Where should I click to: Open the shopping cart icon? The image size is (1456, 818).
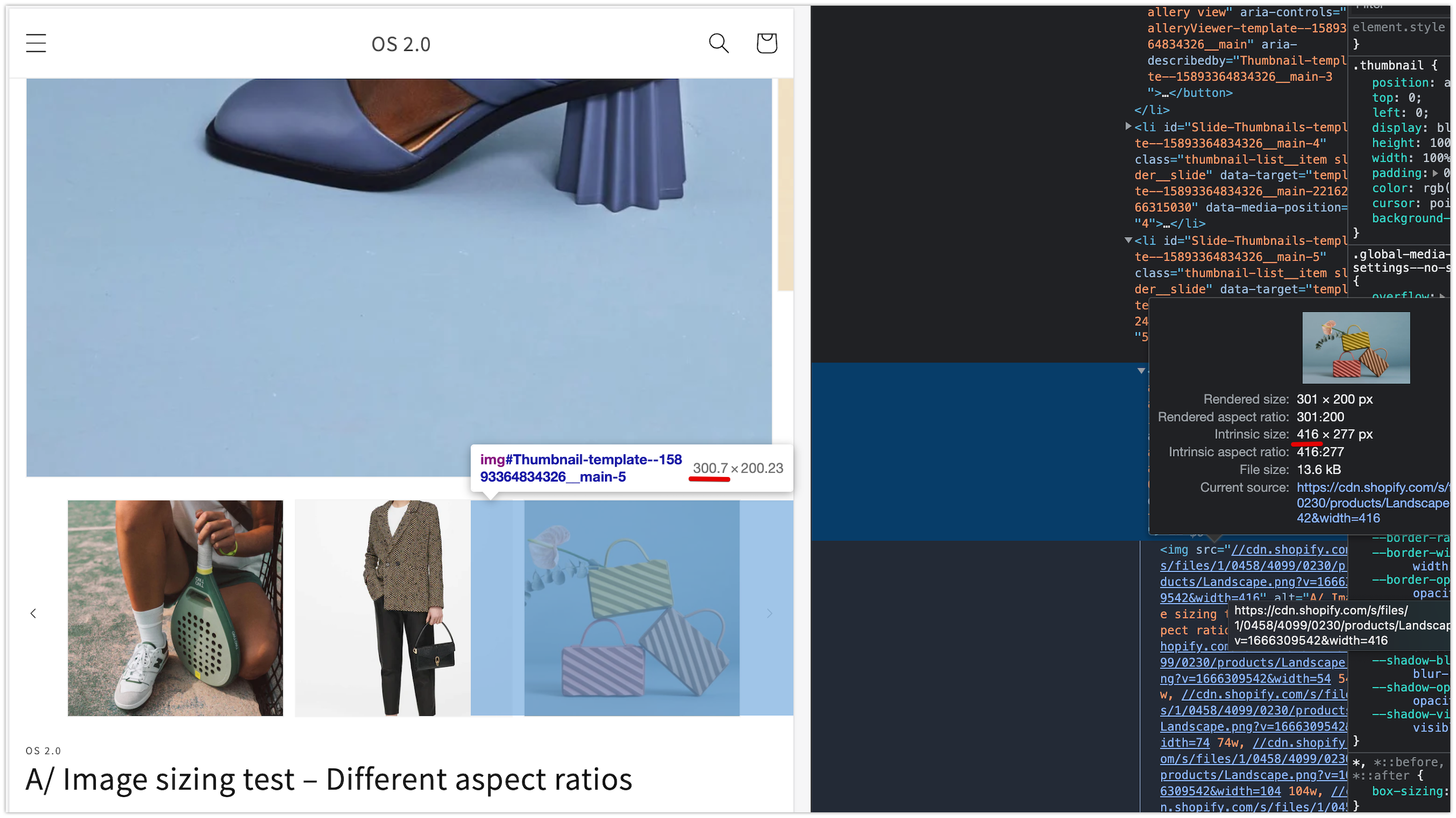(766, 43)
